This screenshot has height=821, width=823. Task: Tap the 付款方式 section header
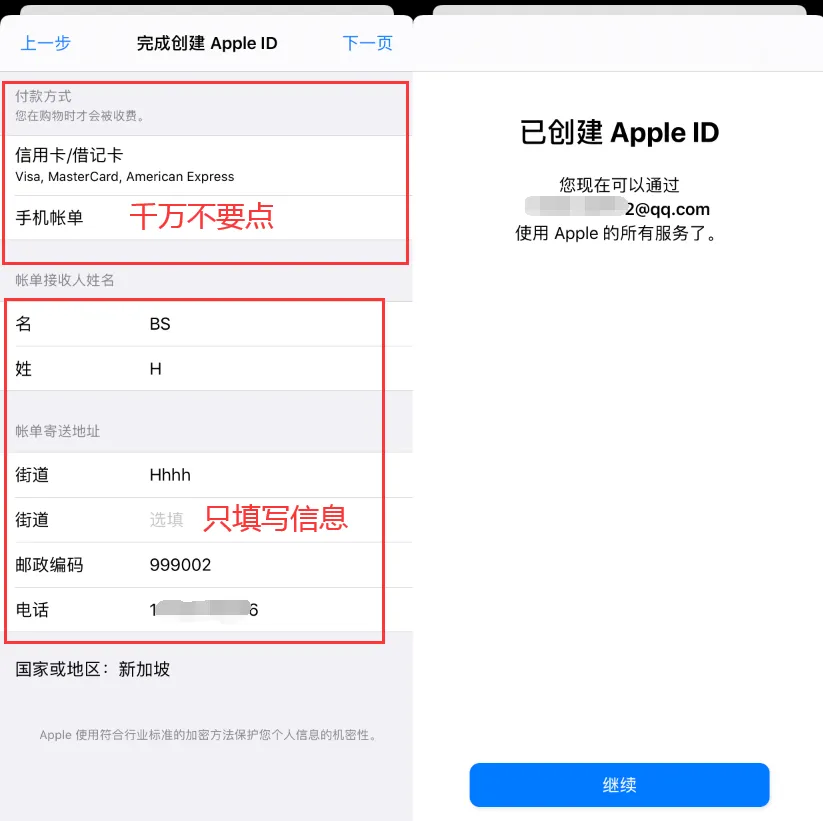click(x=43, y=97)
